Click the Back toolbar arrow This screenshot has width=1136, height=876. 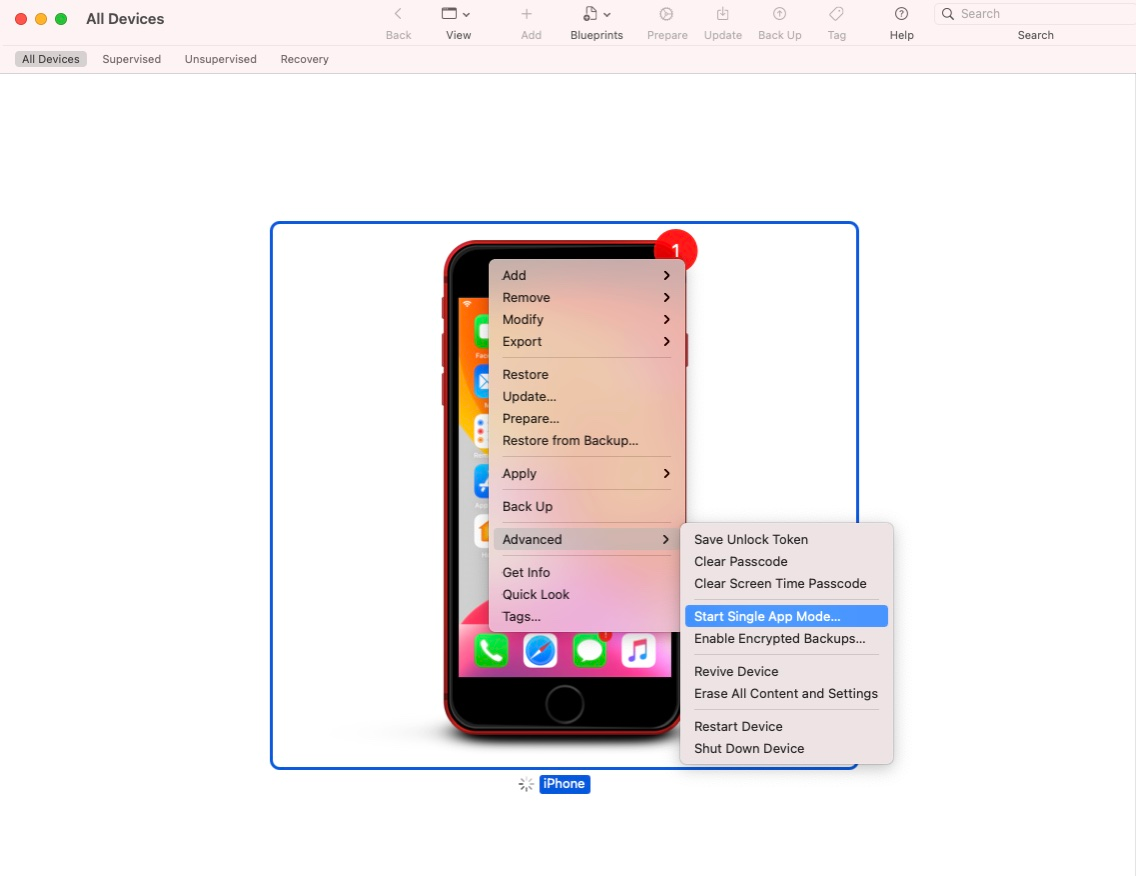[398, 14]
